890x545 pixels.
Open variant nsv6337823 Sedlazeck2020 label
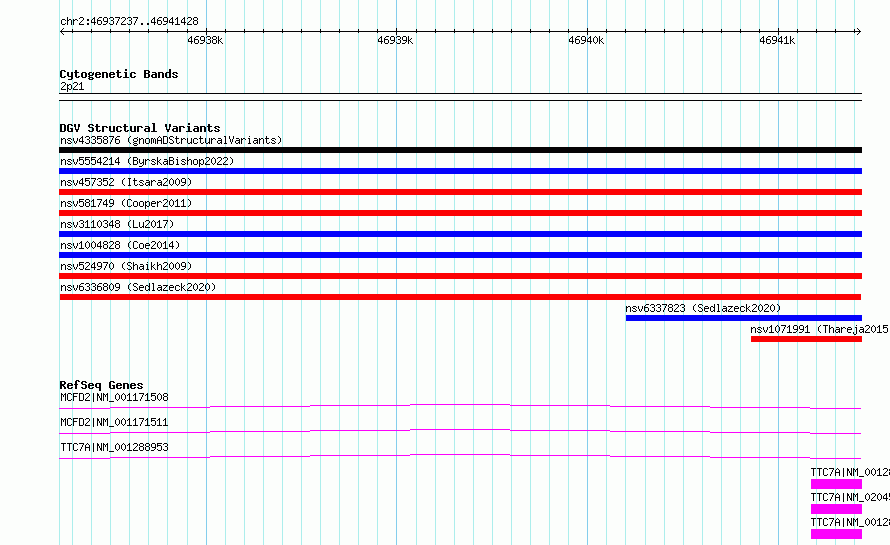pos(703,308)
